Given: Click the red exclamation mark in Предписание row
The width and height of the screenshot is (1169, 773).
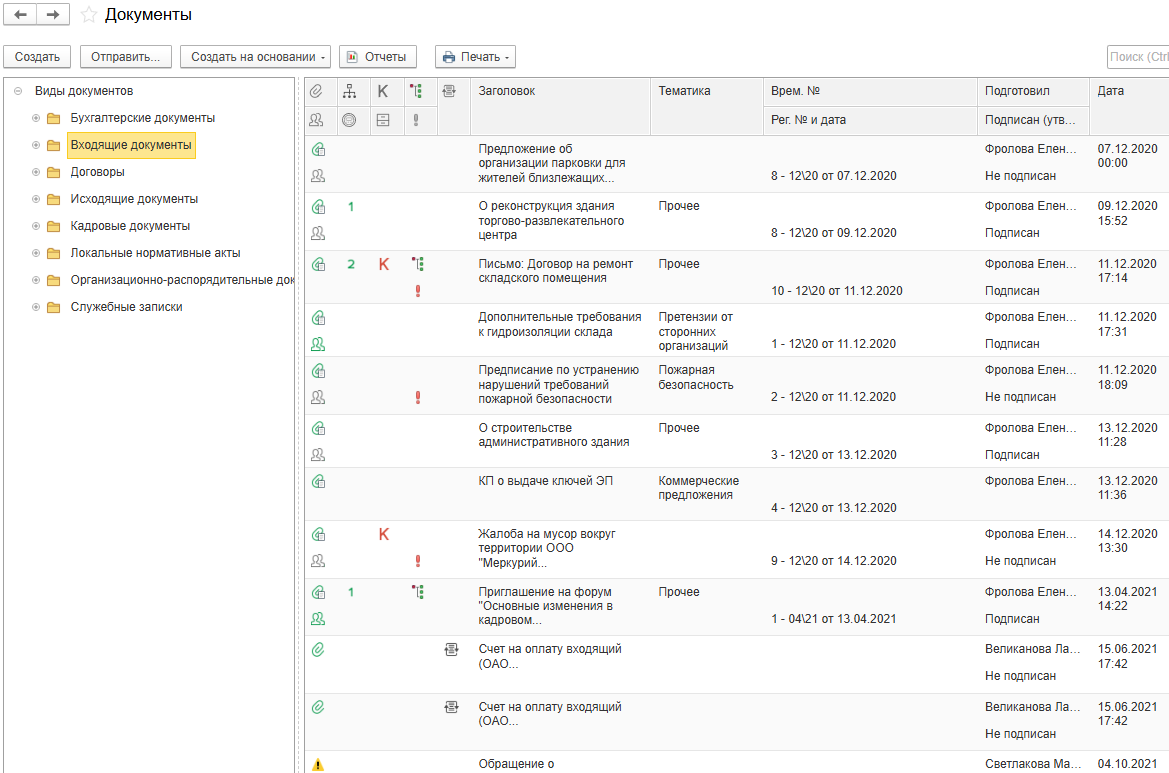Looking at the screenshot, I should pyautogui.click(x=417, y=397).
